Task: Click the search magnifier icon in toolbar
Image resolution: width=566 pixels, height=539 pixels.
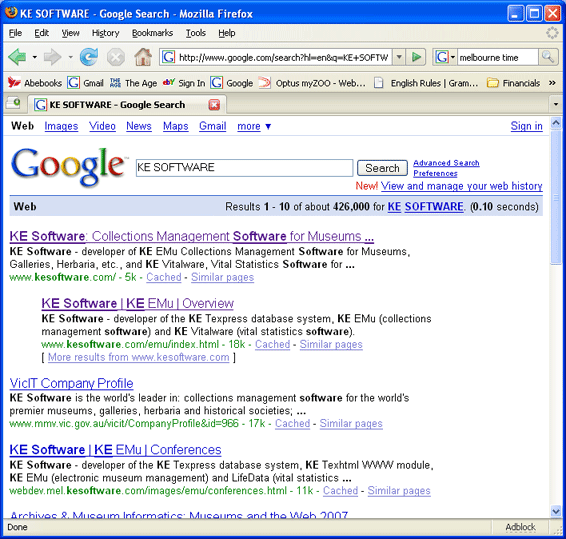Action: coord(548,57)
